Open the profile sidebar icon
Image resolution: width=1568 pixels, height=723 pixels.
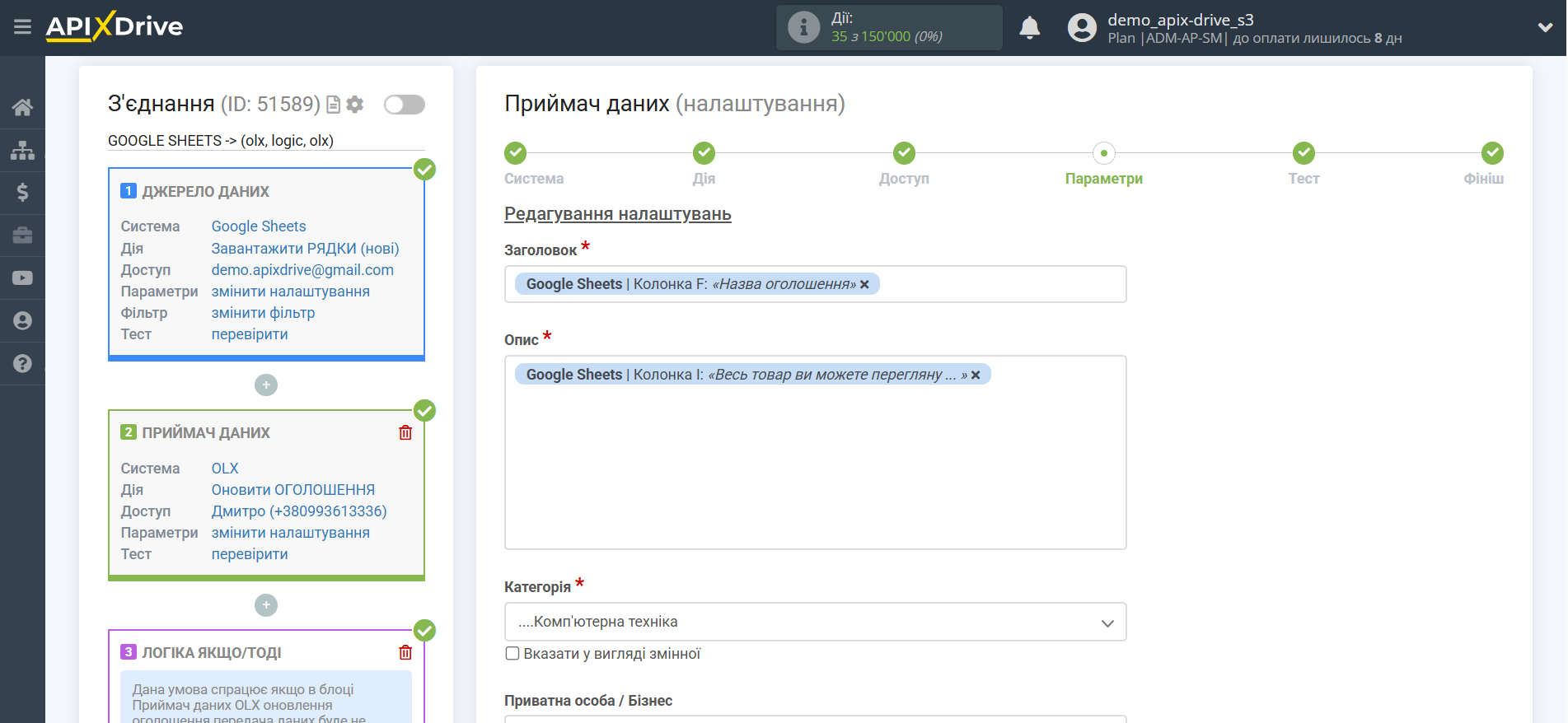coord(22,321)
